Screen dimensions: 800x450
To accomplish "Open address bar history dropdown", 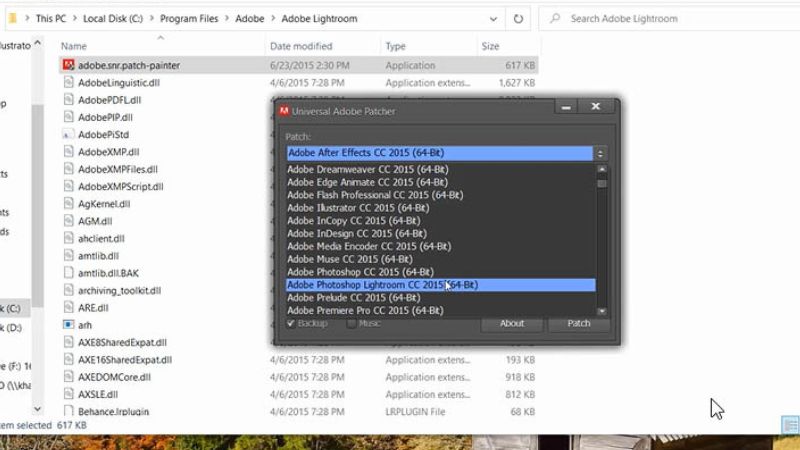I will point(493,19).
